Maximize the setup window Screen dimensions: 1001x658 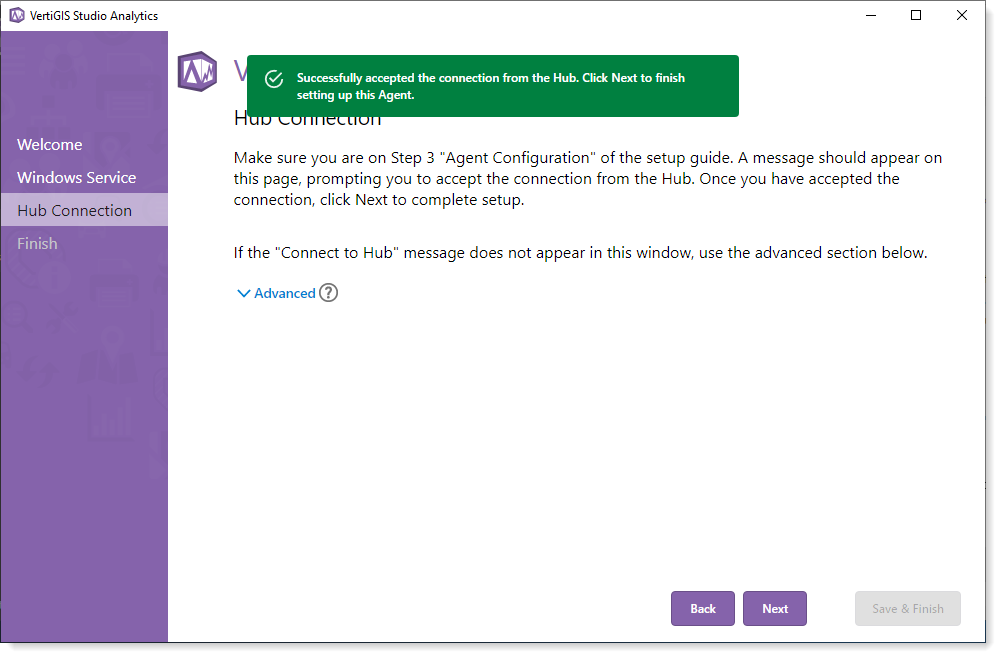tap(916, 15)
